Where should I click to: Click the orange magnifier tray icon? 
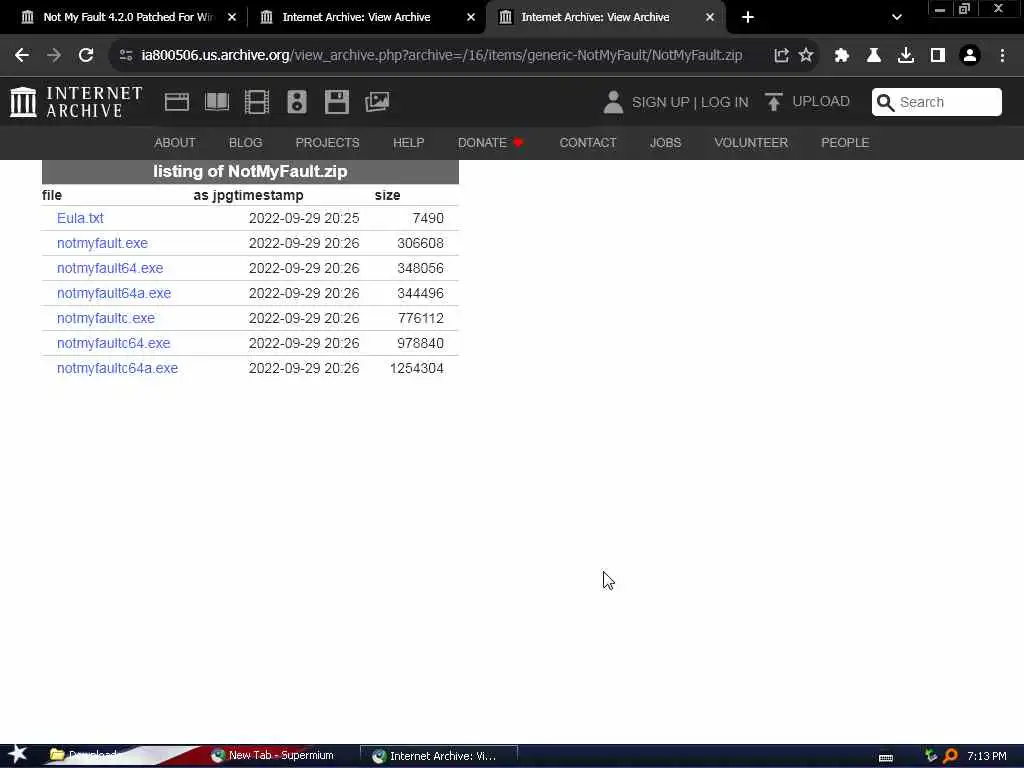coord(950,756)
